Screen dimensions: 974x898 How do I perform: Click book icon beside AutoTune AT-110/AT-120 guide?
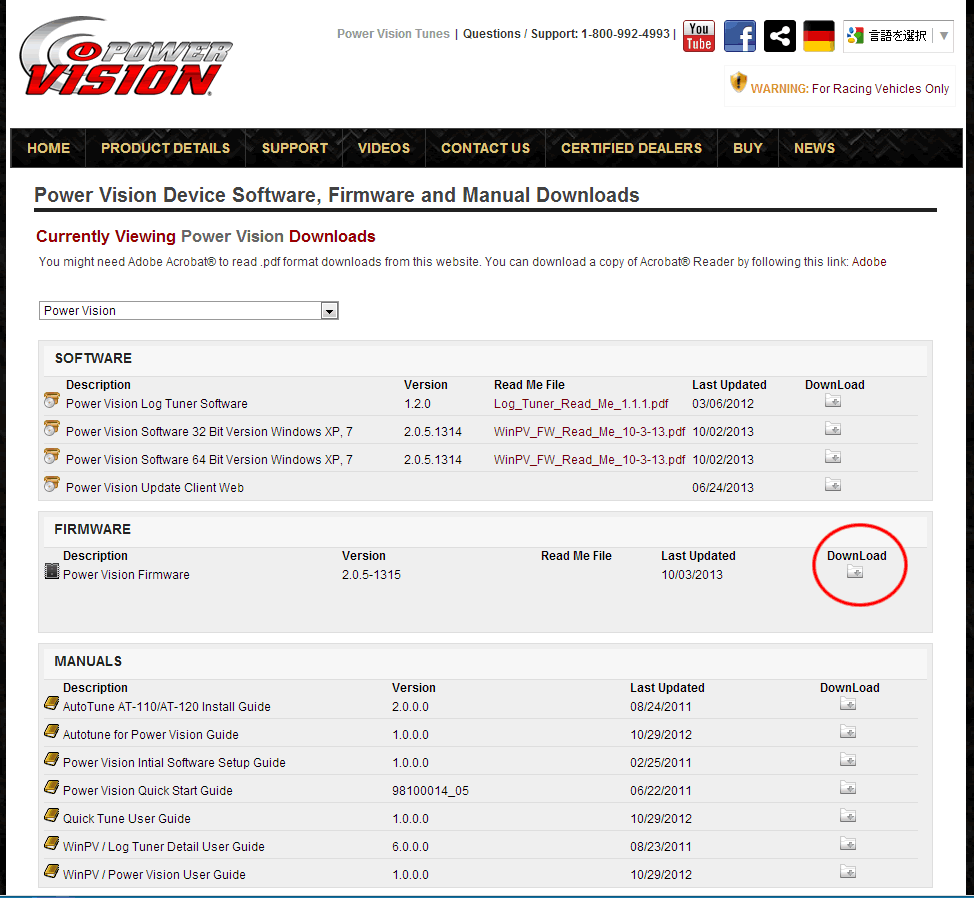coord(52,703)
